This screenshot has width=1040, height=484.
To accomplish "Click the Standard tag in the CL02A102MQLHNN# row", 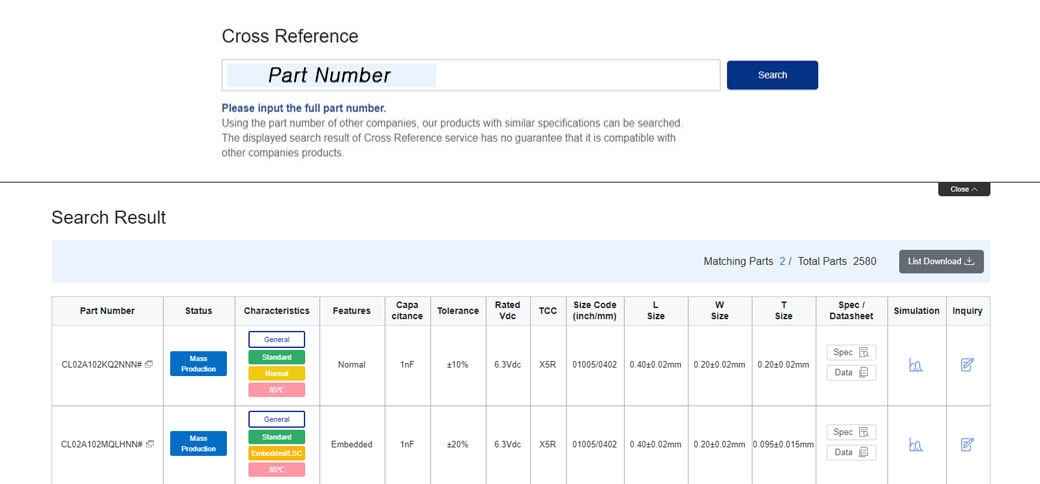I will (x=277, y=437).
